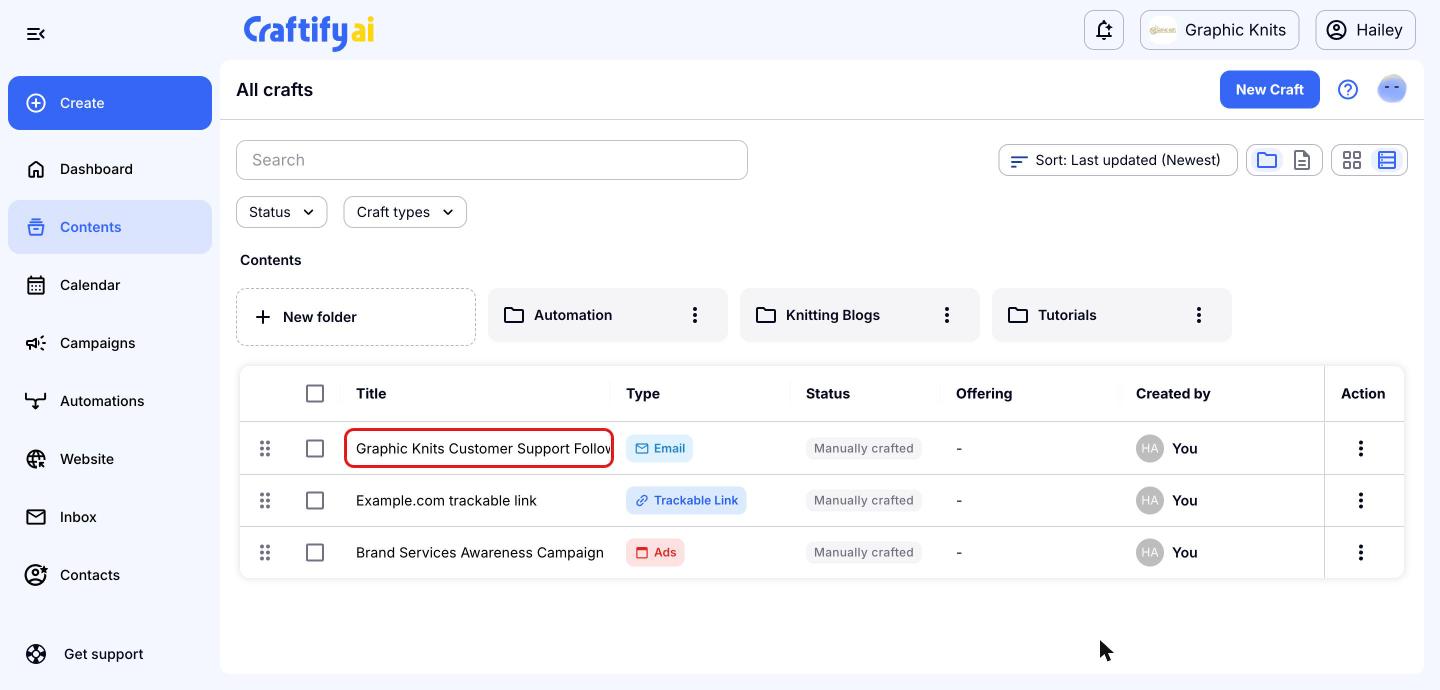This screenshot has height=690, width=1440.
Task: Switch to folder view icon
Action: click(1267, 160)
